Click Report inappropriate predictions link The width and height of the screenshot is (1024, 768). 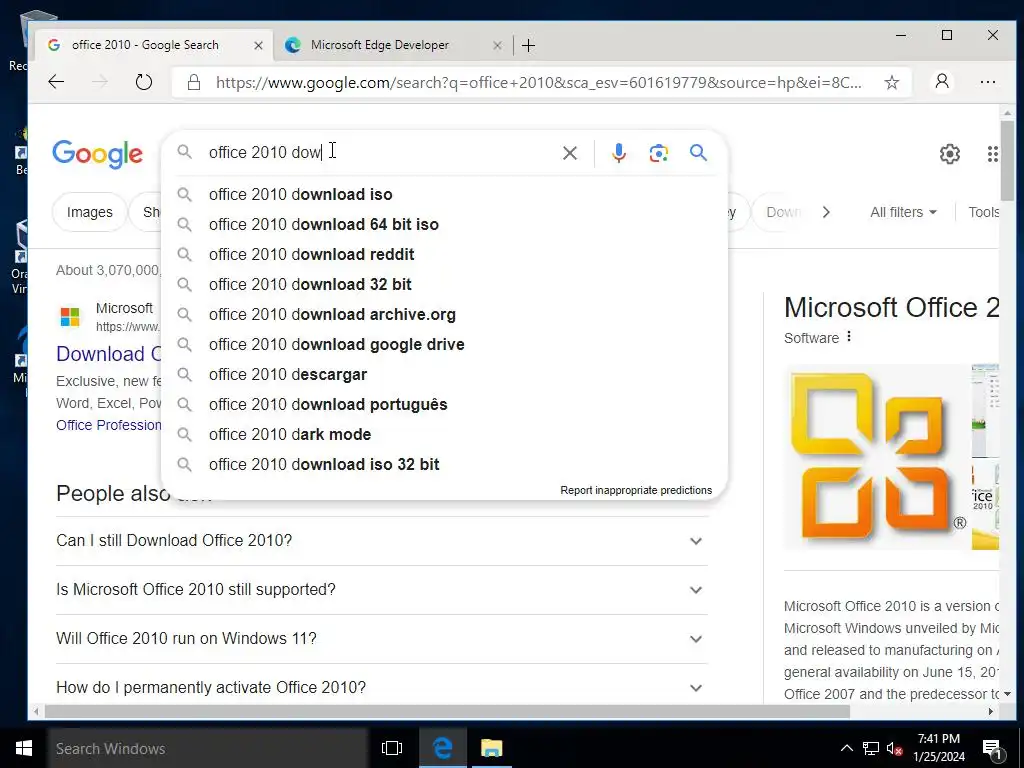[x=636, y=490]
